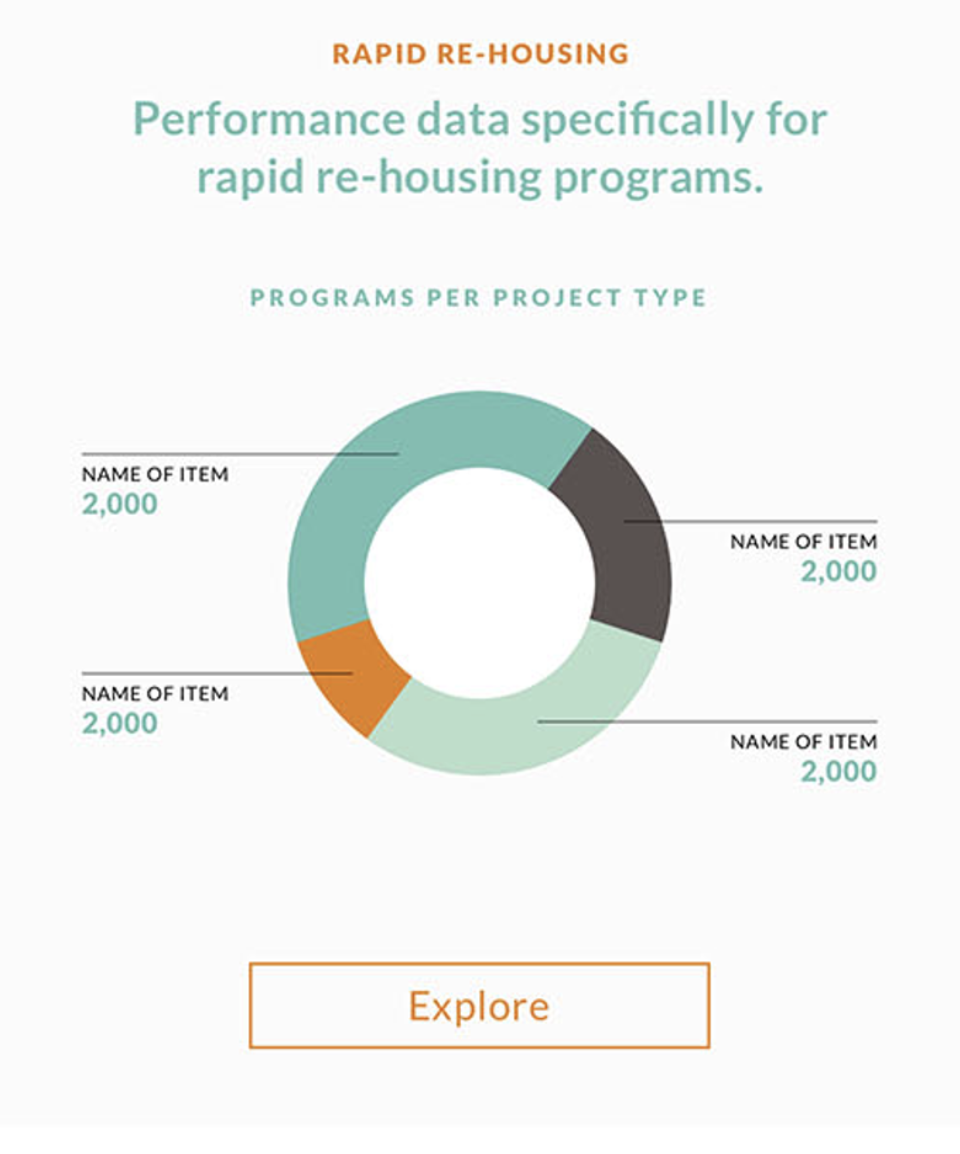Click Name of Item label for pale green segment
The image size is (960, 1154).
click(803, 742)
